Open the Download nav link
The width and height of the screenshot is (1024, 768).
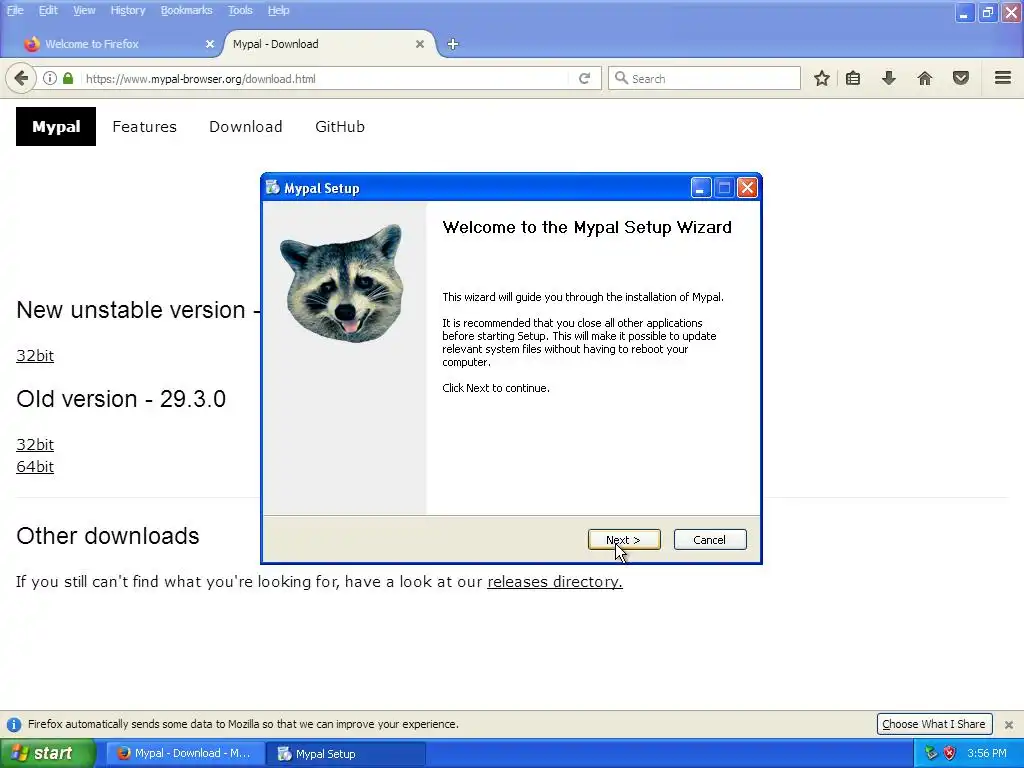click(x=246, y=127)
